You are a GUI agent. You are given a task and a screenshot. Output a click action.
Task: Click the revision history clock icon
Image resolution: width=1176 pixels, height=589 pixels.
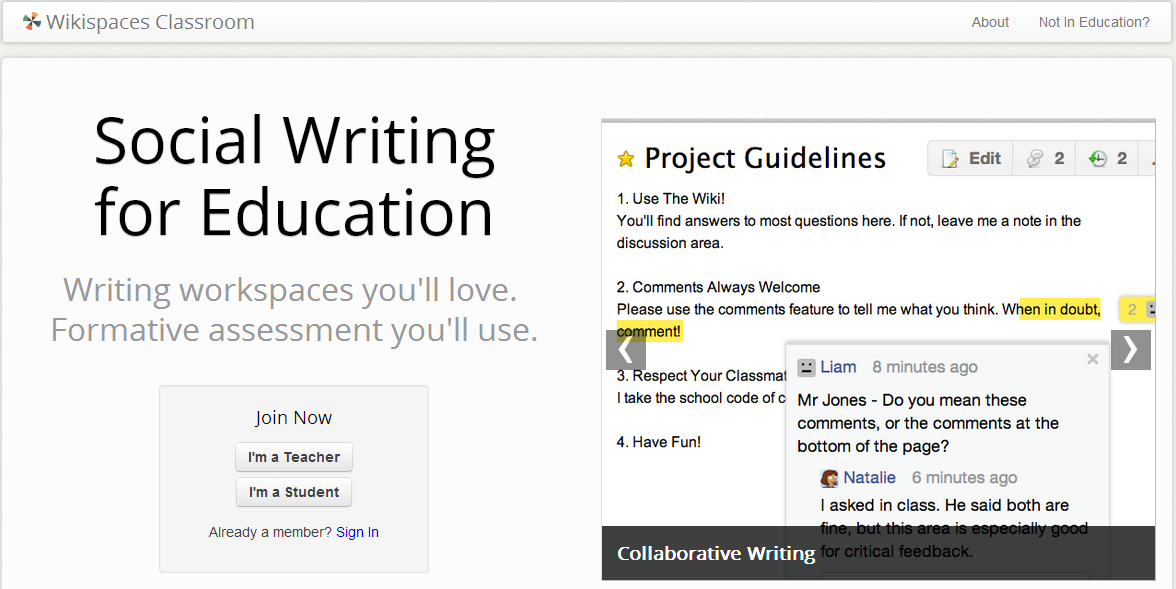[1098, 158]
